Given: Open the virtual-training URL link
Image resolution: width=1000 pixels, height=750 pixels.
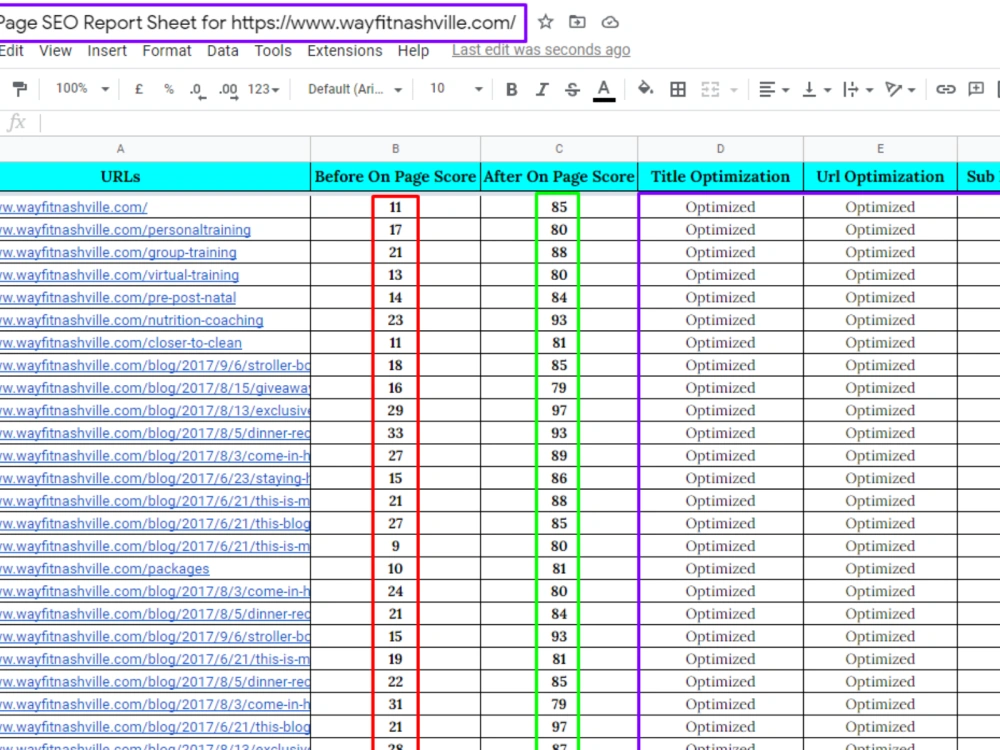Looking at the screenshot, I should click(119, 275).
